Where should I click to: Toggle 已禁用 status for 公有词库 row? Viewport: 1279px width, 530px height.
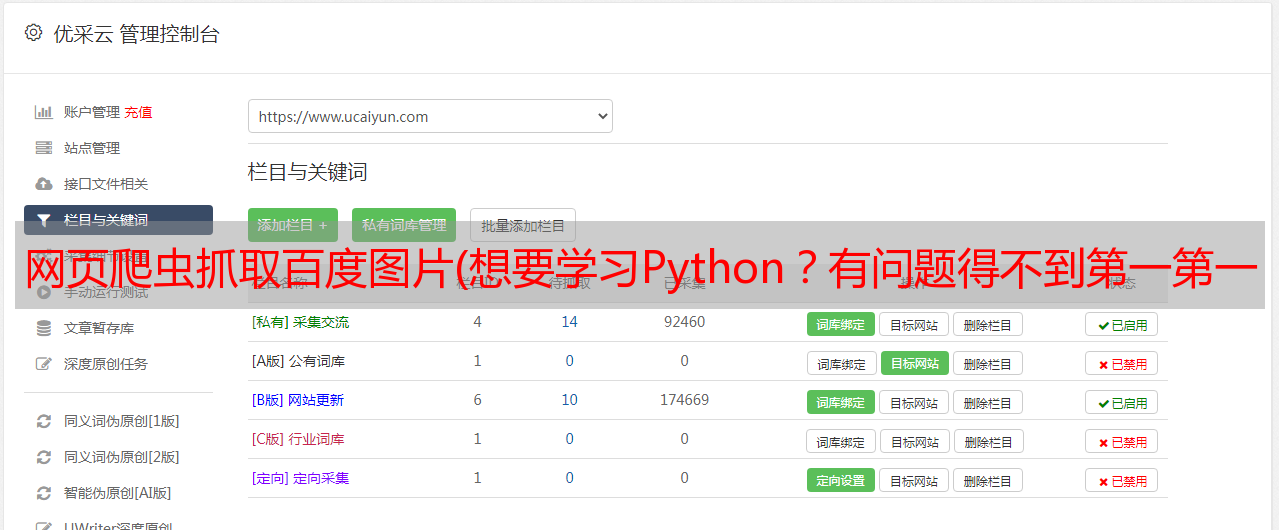click(1121, 363)
